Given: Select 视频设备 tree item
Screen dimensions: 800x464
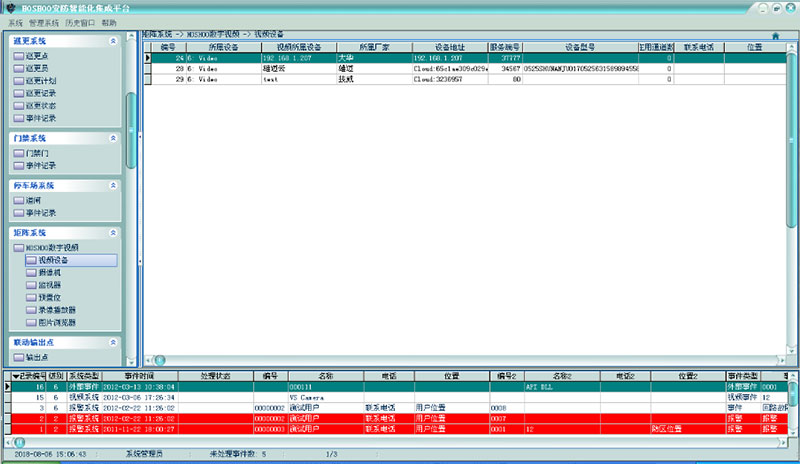Looking at the screenshot, I should click(x=54, y=259).
